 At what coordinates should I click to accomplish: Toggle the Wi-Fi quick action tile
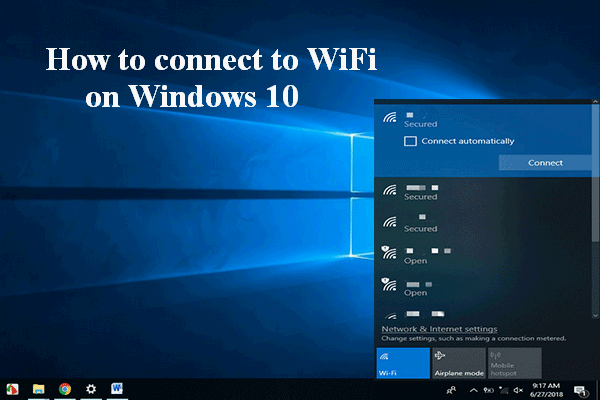tap(403, 363)
